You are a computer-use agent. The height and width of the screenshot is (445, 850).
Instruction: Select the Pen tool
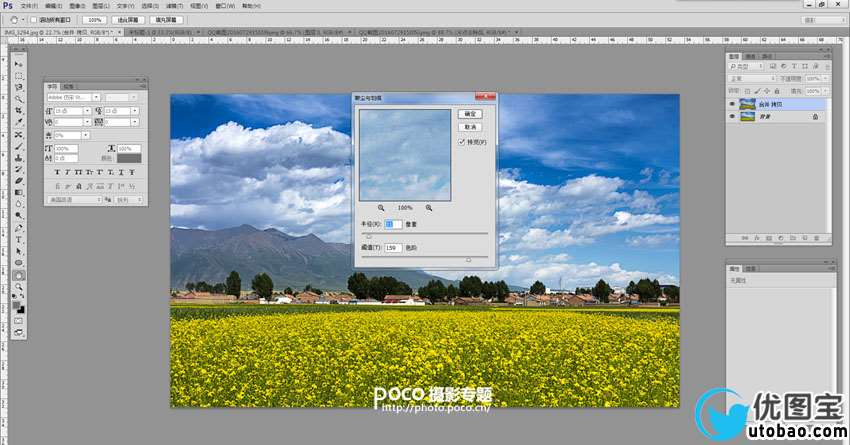(18, 228)
